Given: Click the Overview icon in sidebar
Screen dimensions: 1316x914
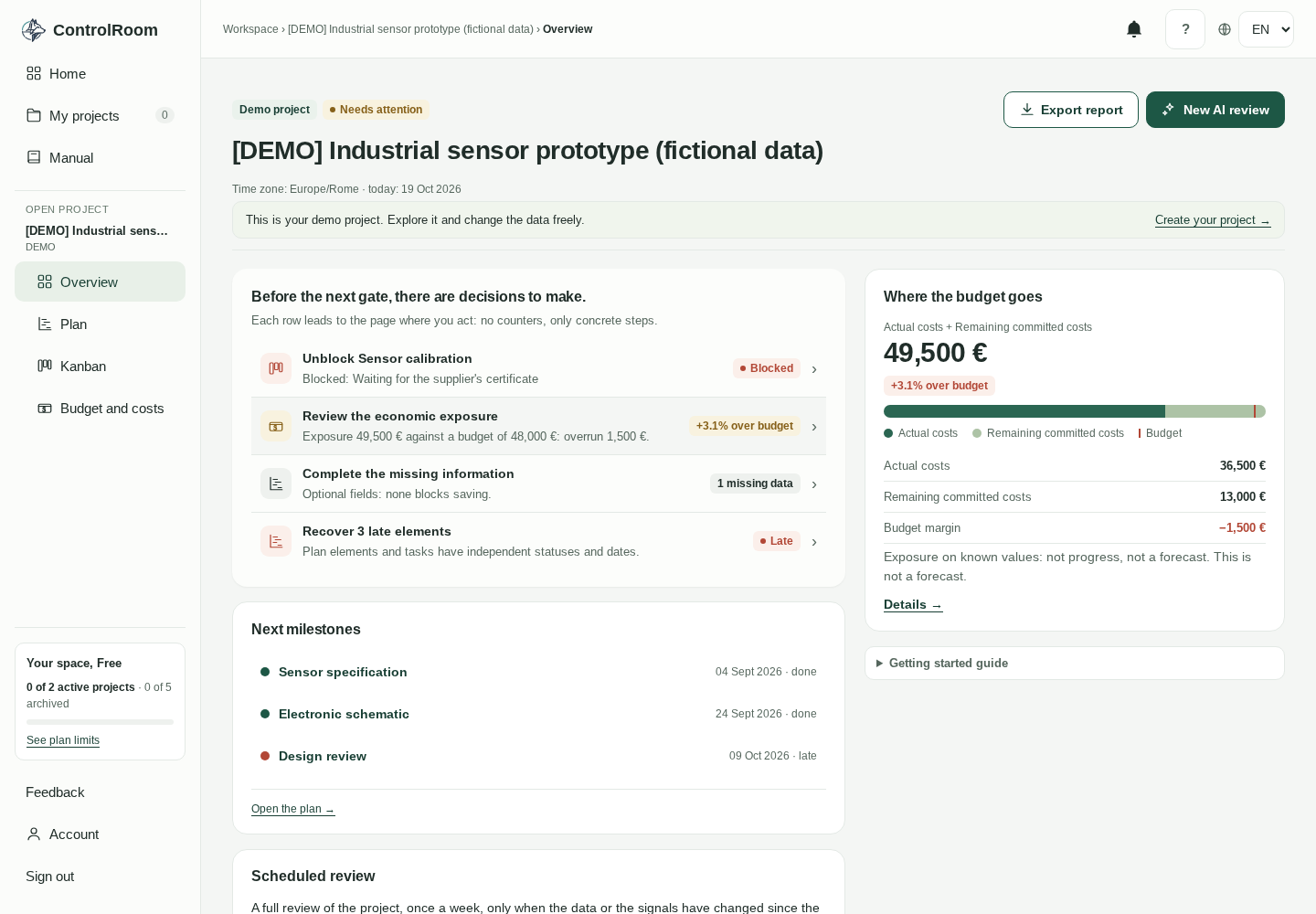Looking at the screenshot, I should pos(45,282).
